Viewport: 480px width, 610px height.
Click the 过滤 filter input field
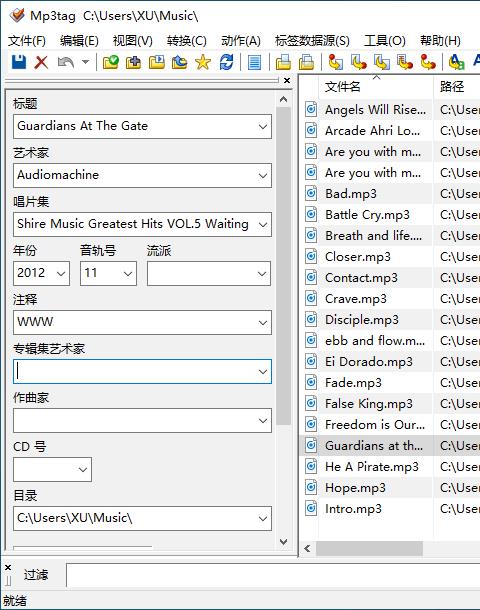272,575
